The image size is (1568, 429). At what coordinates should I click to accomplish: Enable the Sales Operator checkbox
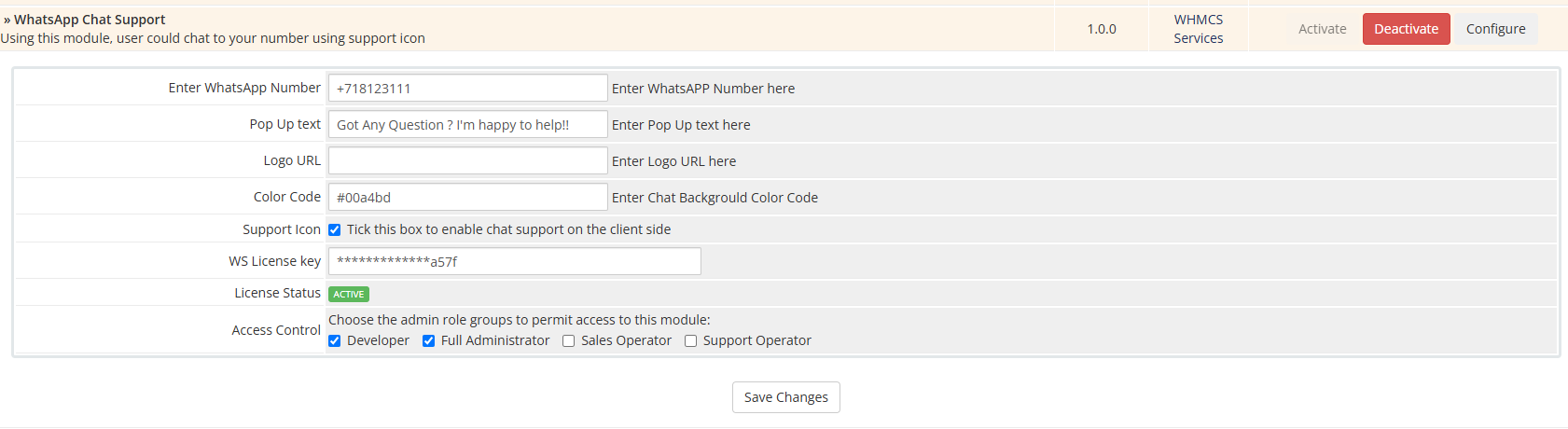click(x=568, y=340)
